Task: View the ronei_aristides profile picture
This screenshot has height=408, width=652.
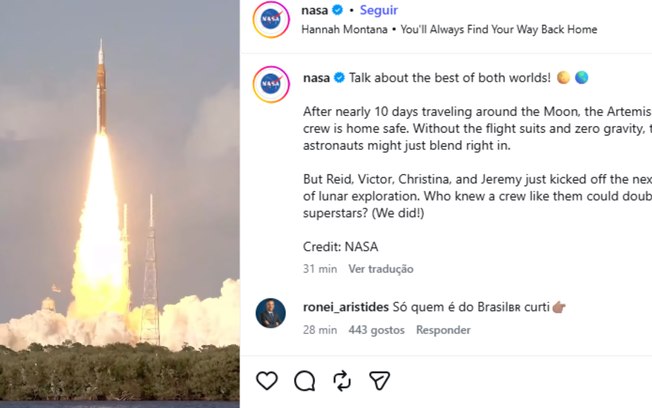Action: point(271,313)
